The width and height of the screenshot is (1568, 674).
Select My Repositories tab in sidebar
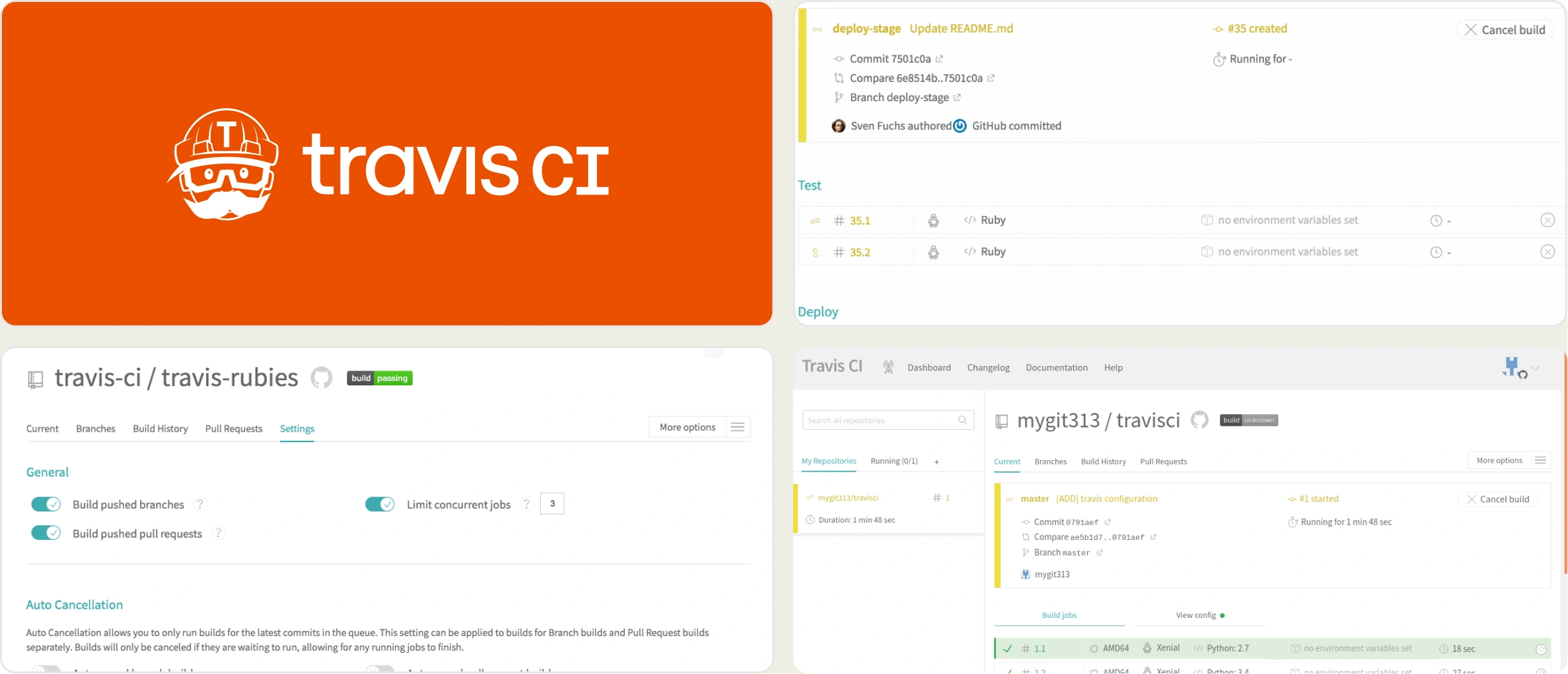click(828, 461)
